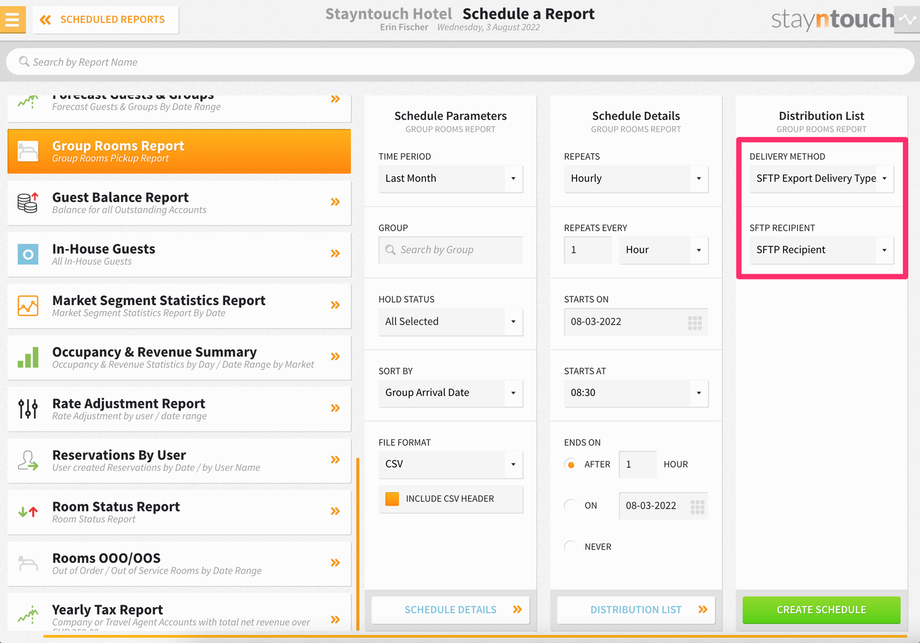920x643 pixels.
Task: Select Group Rooms Report list item
Action: pos(179,151)
